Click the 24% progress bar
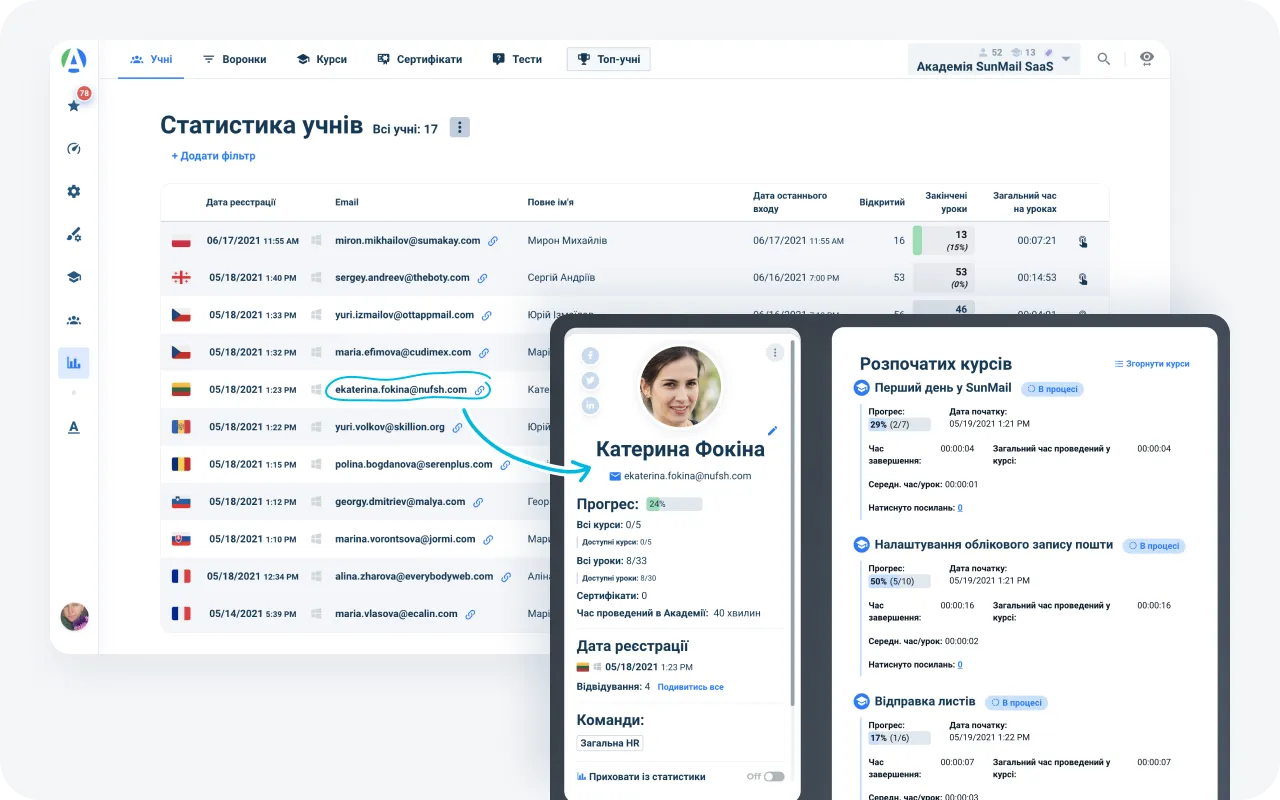Viewport: 1280px width, 800px height. tap(673, 504)
